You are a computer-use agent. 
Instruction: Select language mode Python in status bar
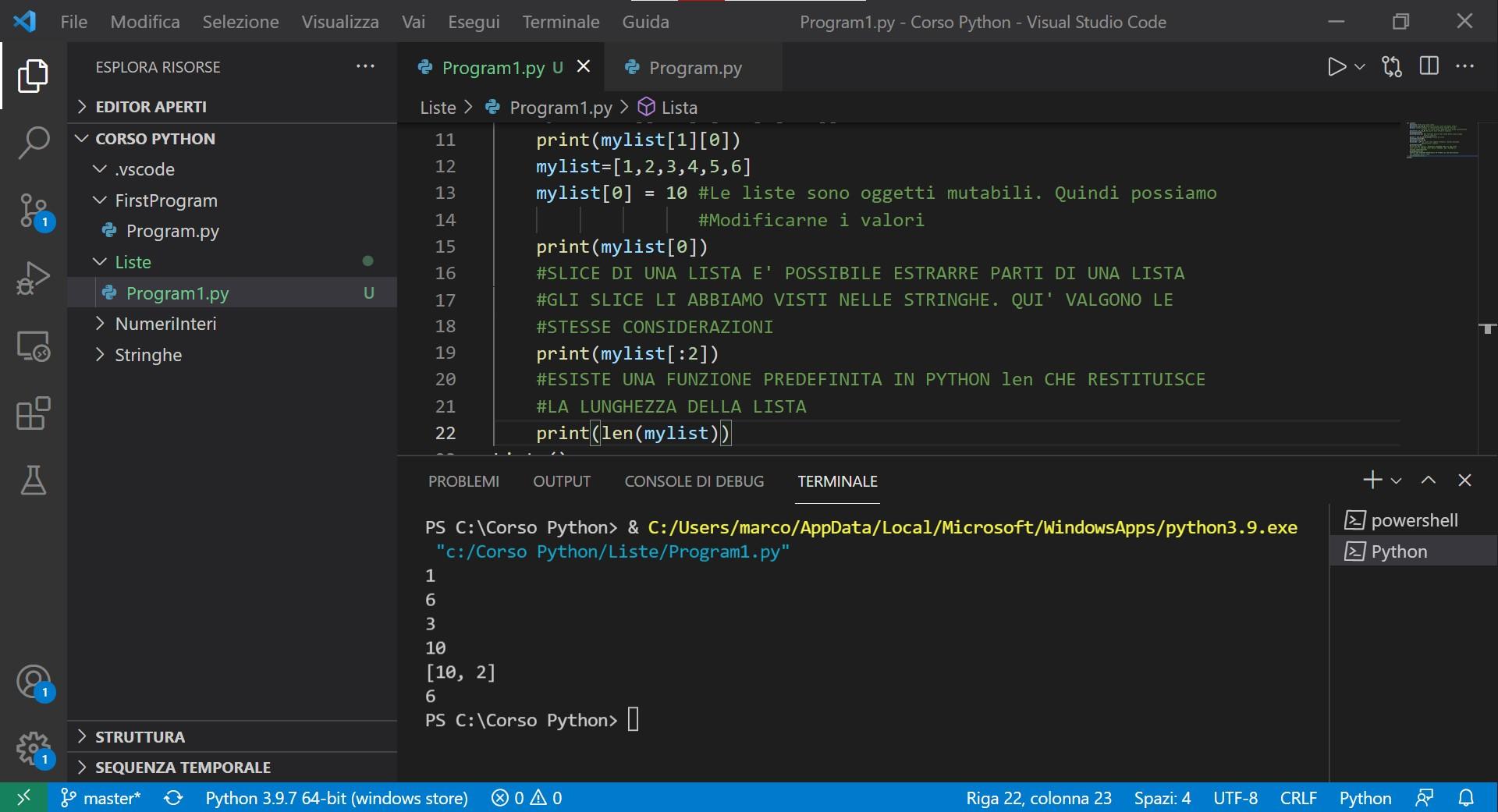pyautogui.click(x=1365, y=798)
